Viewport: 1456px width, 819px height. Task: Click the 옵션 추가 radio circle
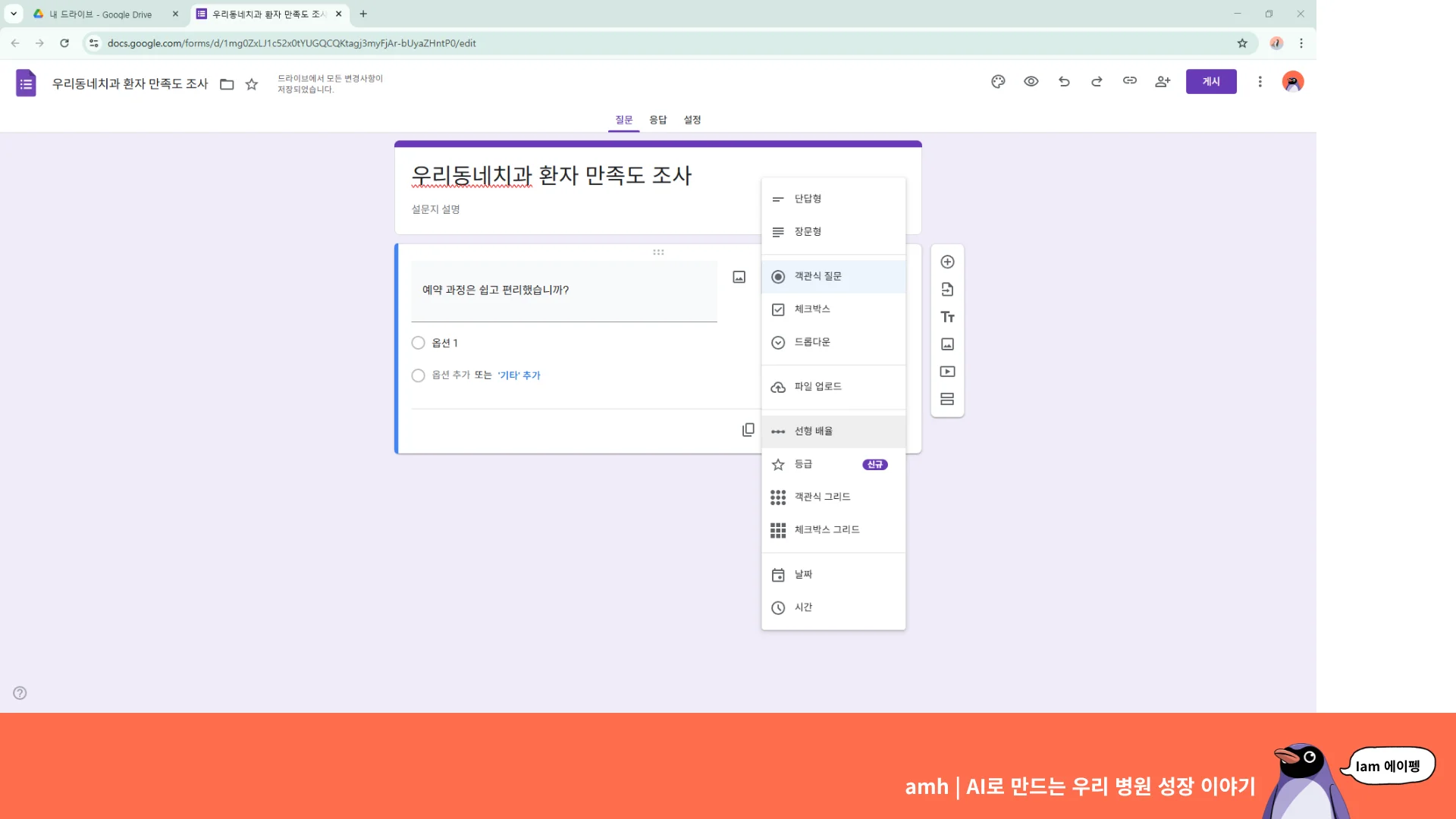418,375
